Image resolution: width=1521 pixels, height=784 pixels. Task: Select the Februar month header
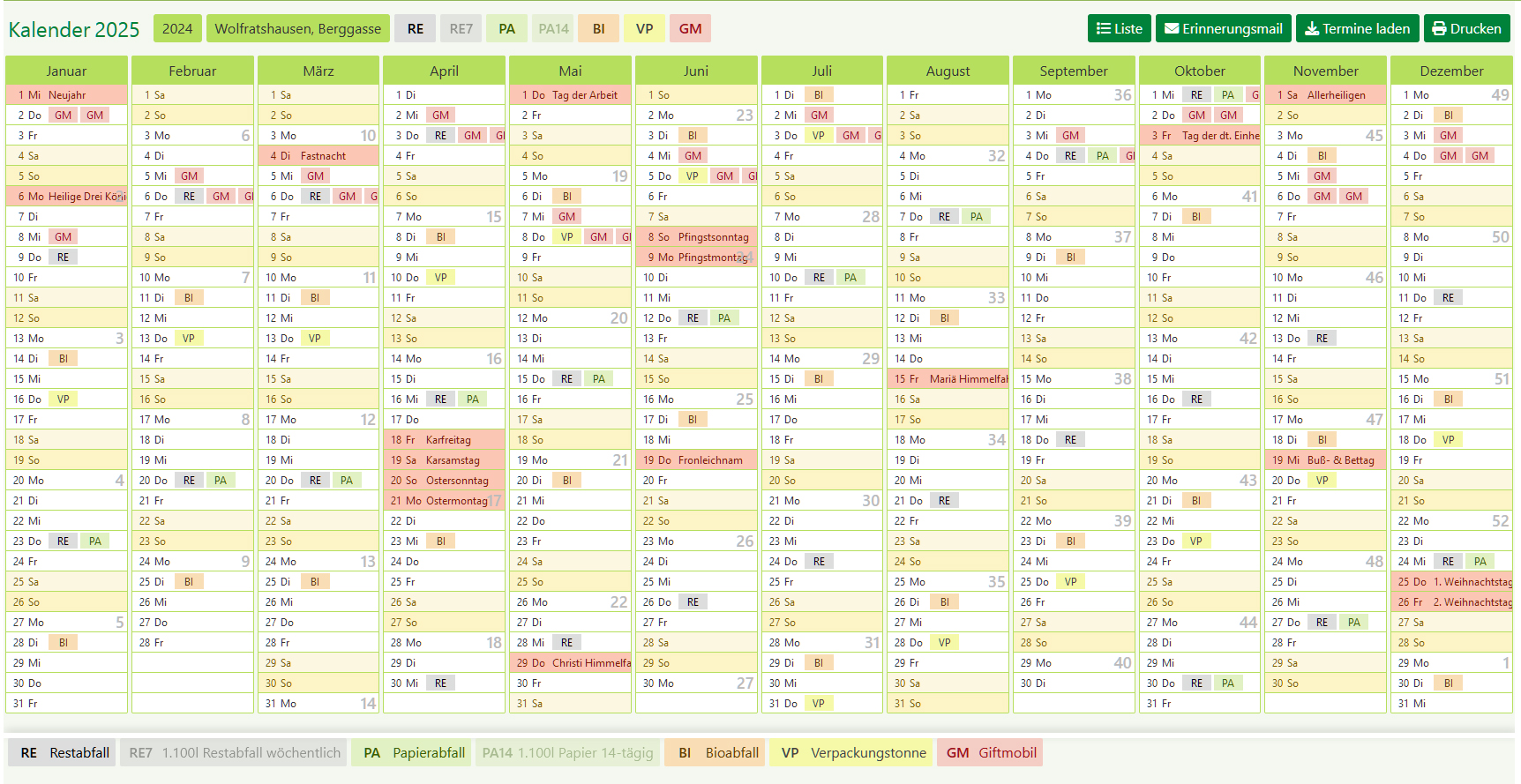click(192, 71)
